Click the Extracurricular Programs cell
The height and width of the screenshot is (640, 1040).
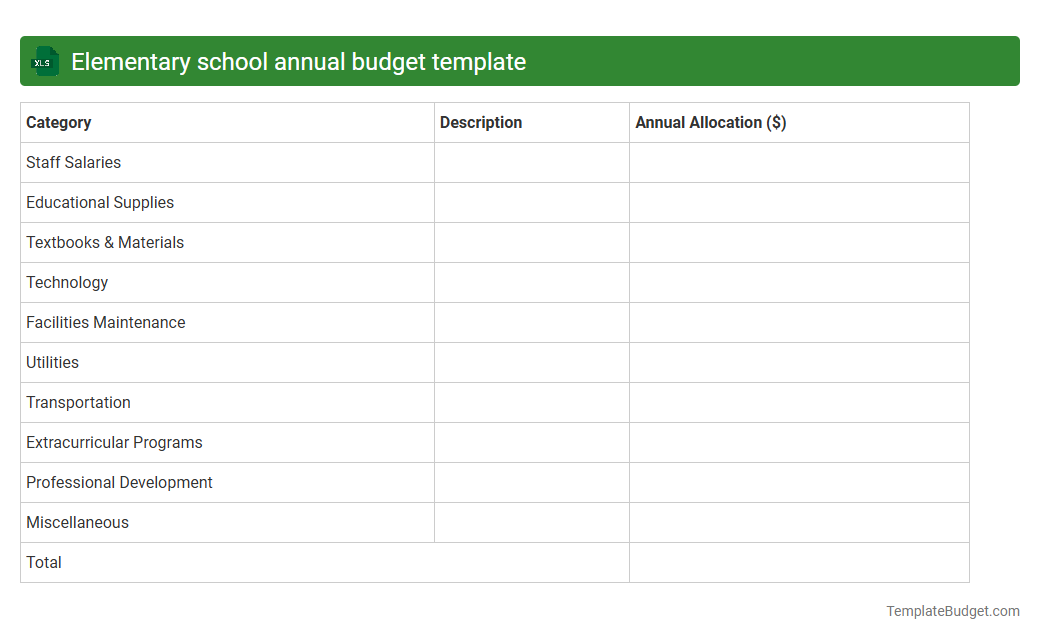coord(114,442)
